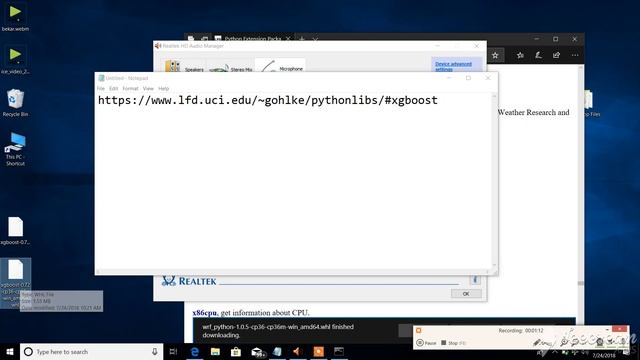Open Task View from the taskbar
640x360 pixels.
coord(173,351)
